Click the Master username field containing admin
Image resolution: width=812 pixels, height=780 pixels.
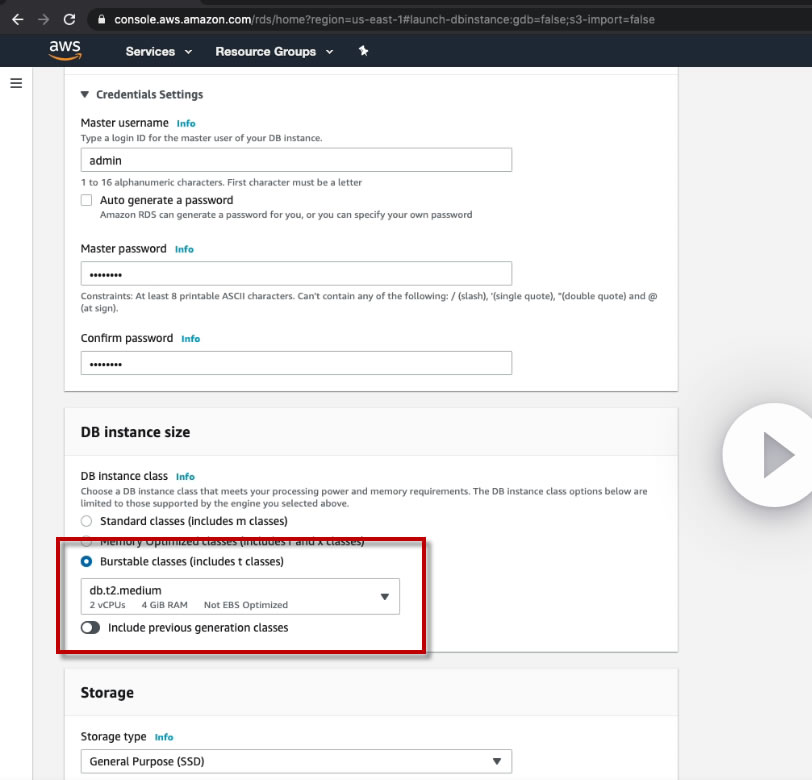[x=296, y=160]
